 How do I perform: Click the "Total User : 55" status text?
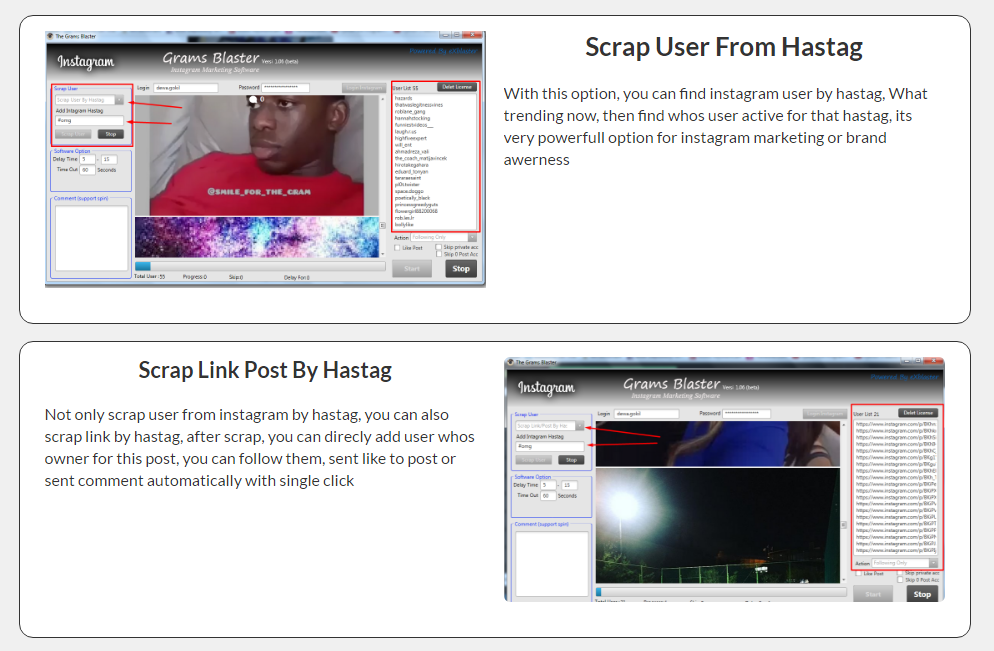point(150,276)
